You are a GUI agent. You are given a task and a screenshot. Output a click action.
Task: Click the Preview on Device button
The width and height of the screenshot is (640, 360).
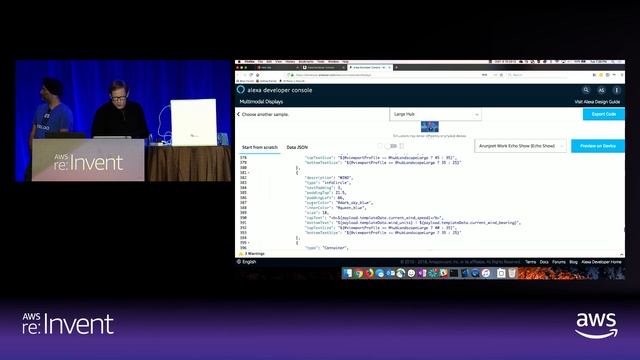598,146
